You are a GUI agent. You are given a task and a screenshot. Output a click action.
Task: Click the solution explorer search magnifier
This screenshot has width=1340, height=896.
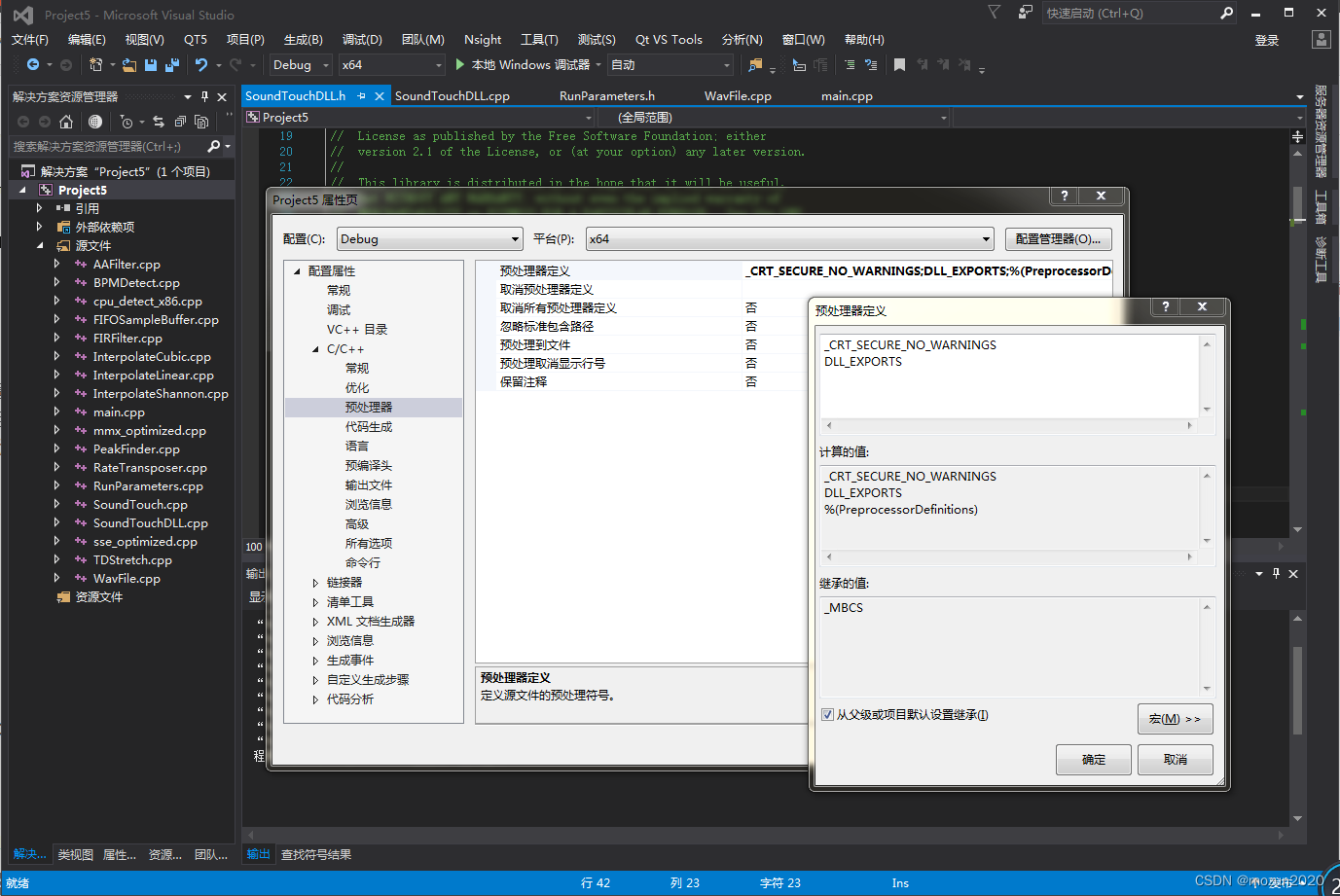coord(214,146)
